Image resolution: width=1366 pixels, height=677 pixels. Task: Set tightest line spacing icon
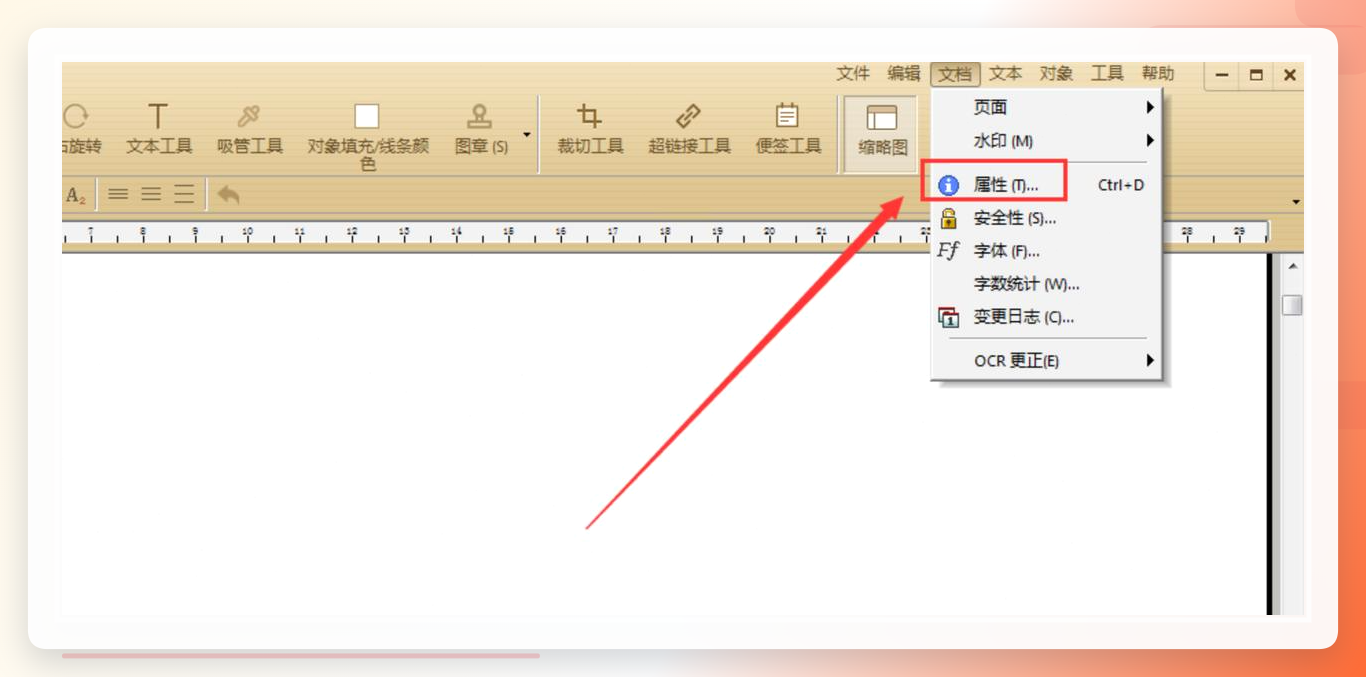pyautogui.click(x=119, y=195)
